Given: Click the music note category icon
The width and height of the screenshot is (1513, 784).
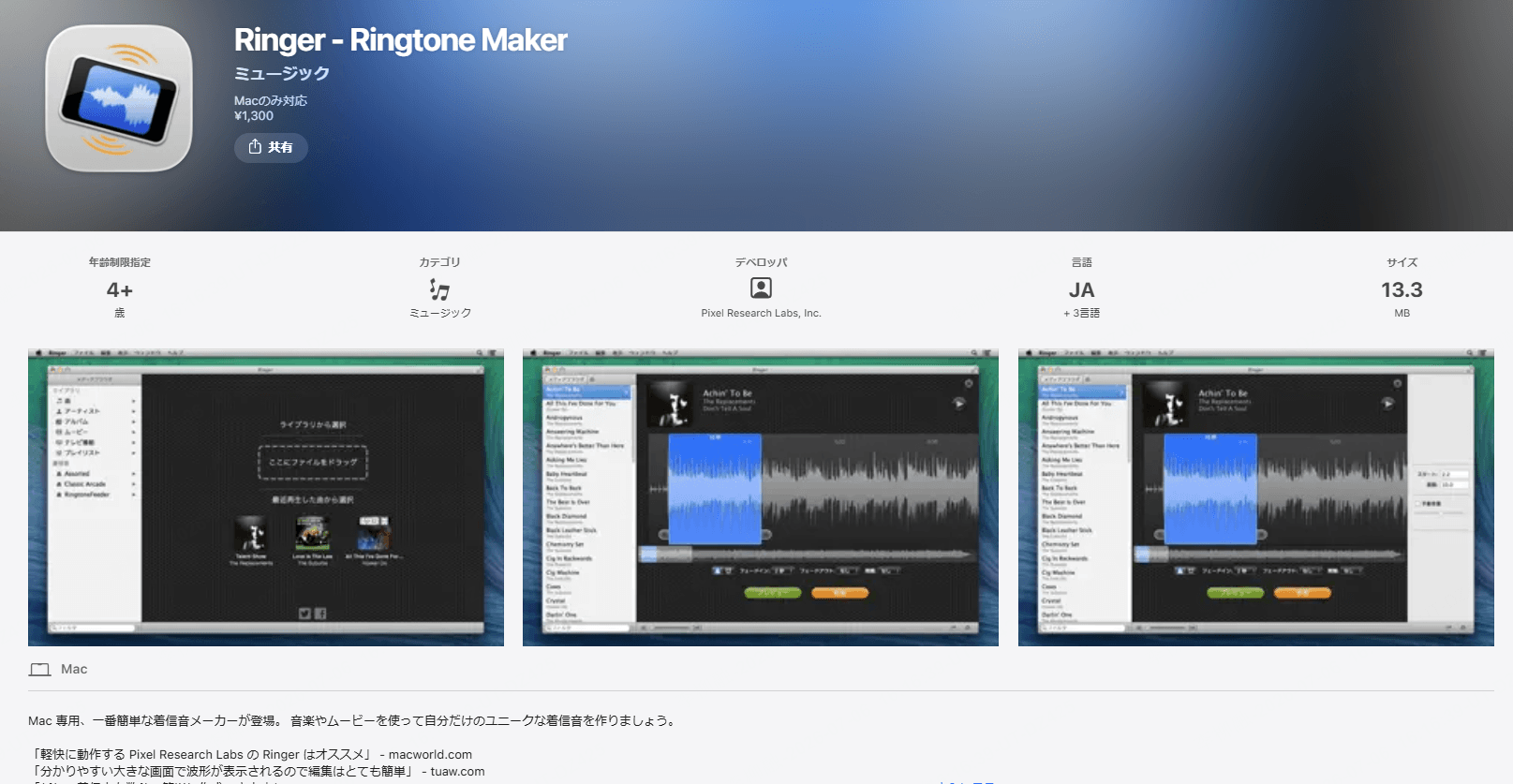Looking at the screenshot, I should [439, 288].
